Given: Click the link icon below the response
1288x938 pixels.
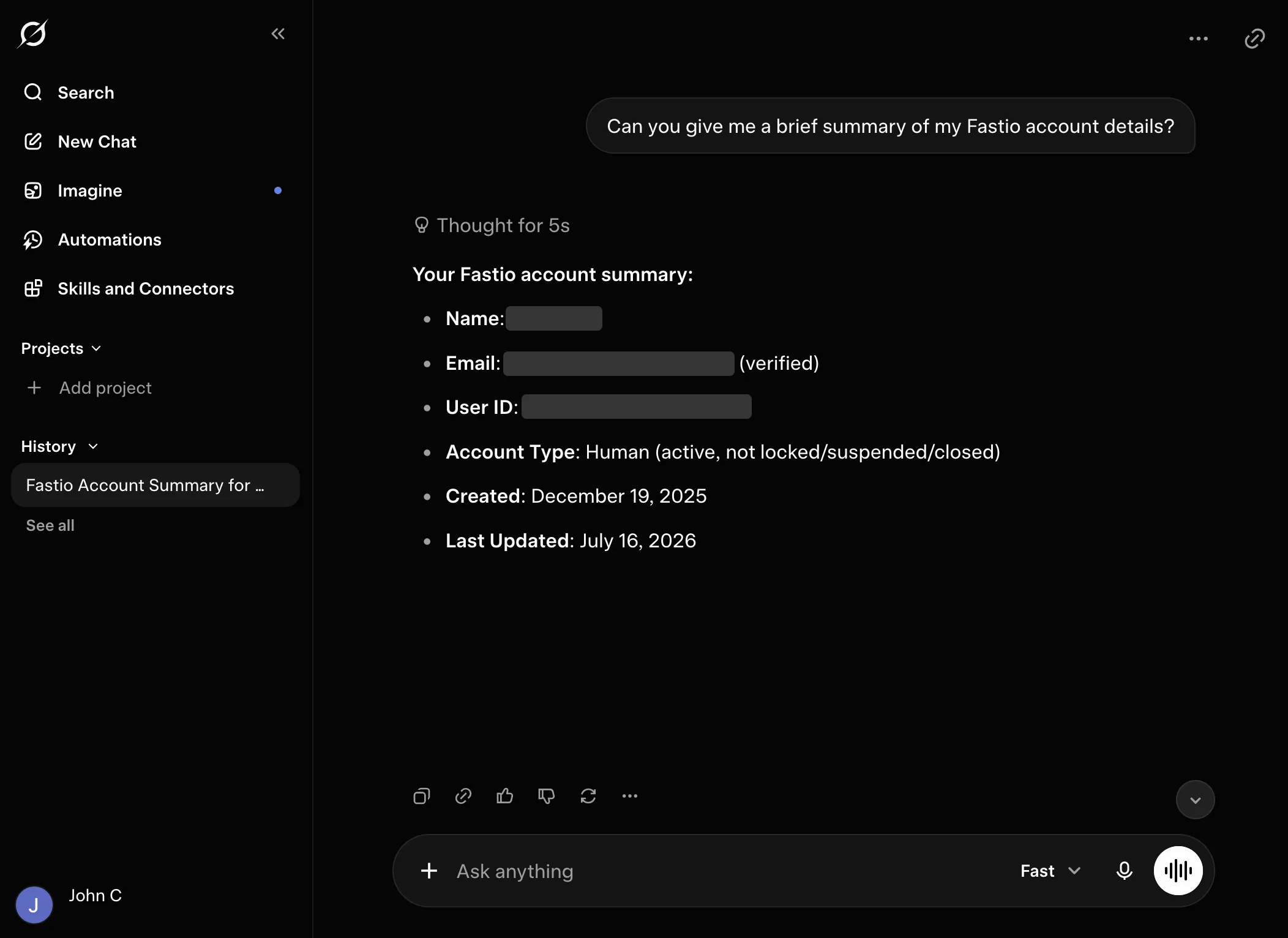Looking at the screenshot, I should click(463, 796).
